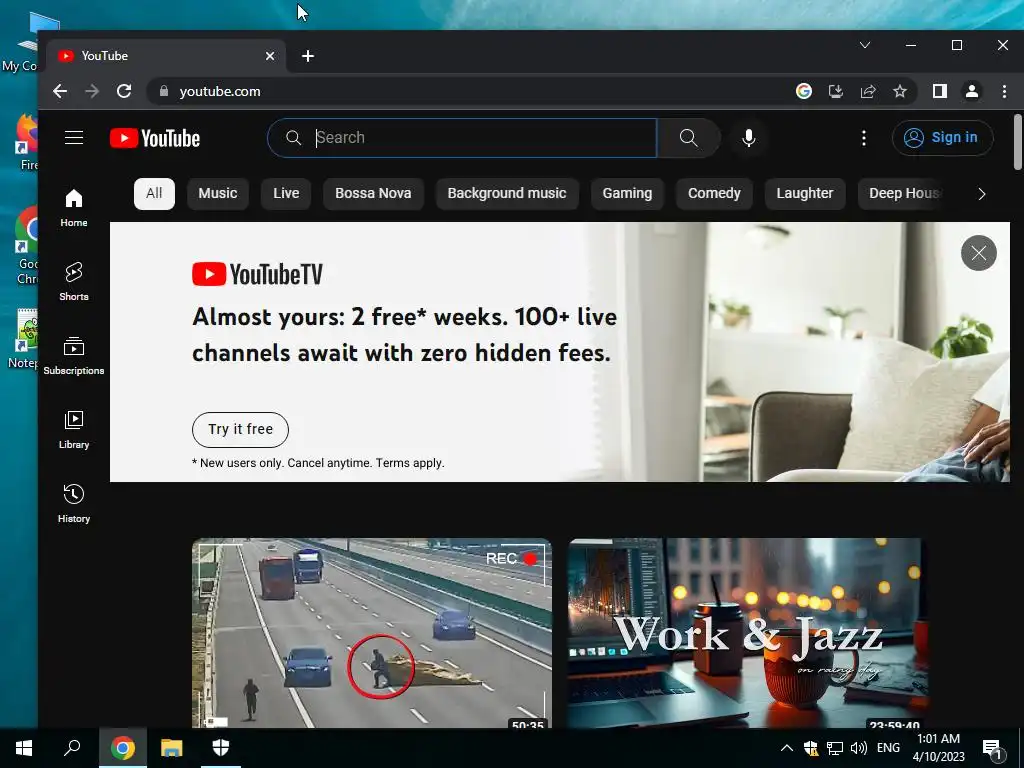Focus the YouTube search field
Image resolution: width=1024 pixels, height=768 pixels.
tap(462, 138)
